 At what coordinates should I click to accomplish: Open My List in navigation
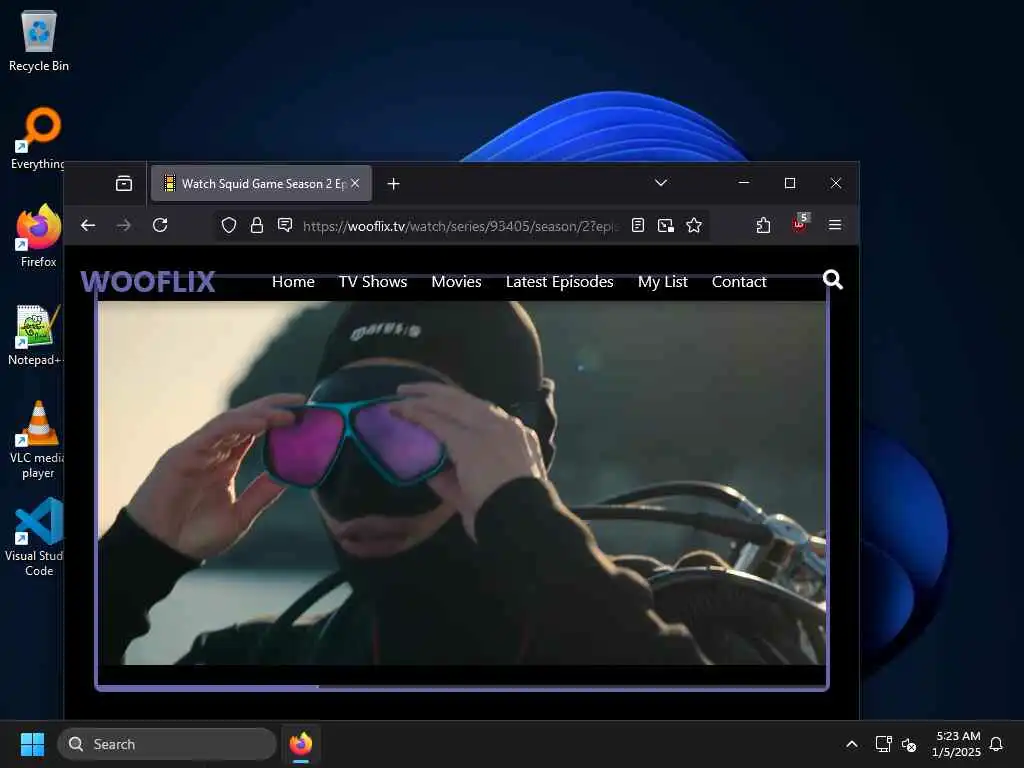[x=663, y=281]
